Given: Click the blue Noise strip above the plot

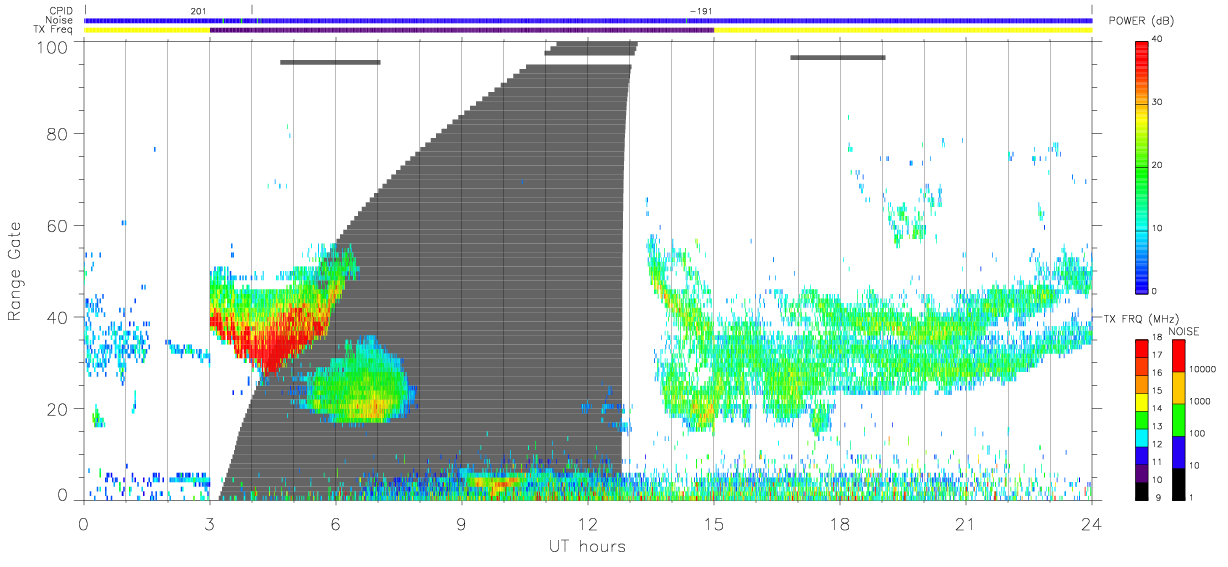Looking at the screenshot, I should [588, 20].
